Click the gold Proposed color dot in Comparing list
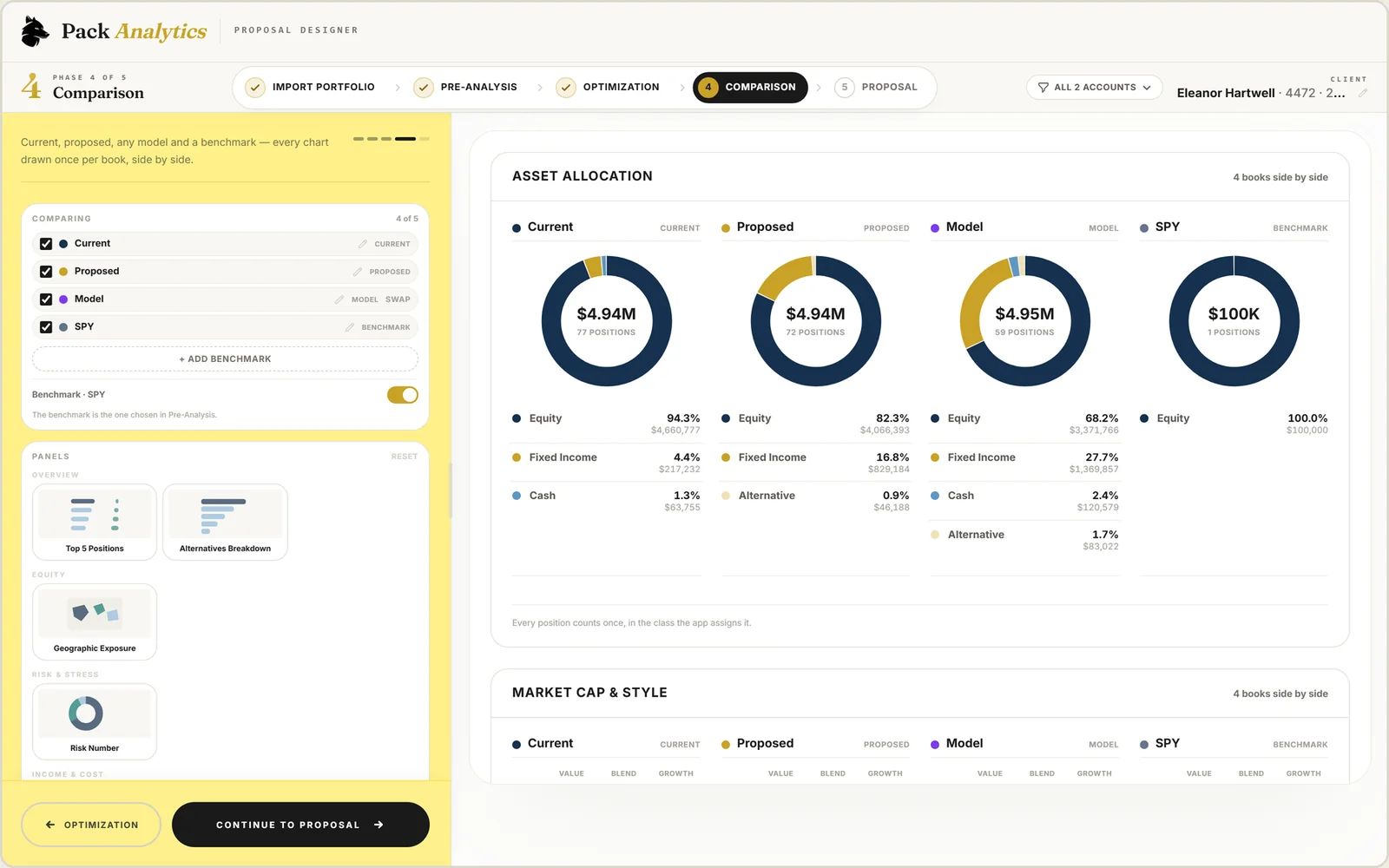 click(63, 272)
